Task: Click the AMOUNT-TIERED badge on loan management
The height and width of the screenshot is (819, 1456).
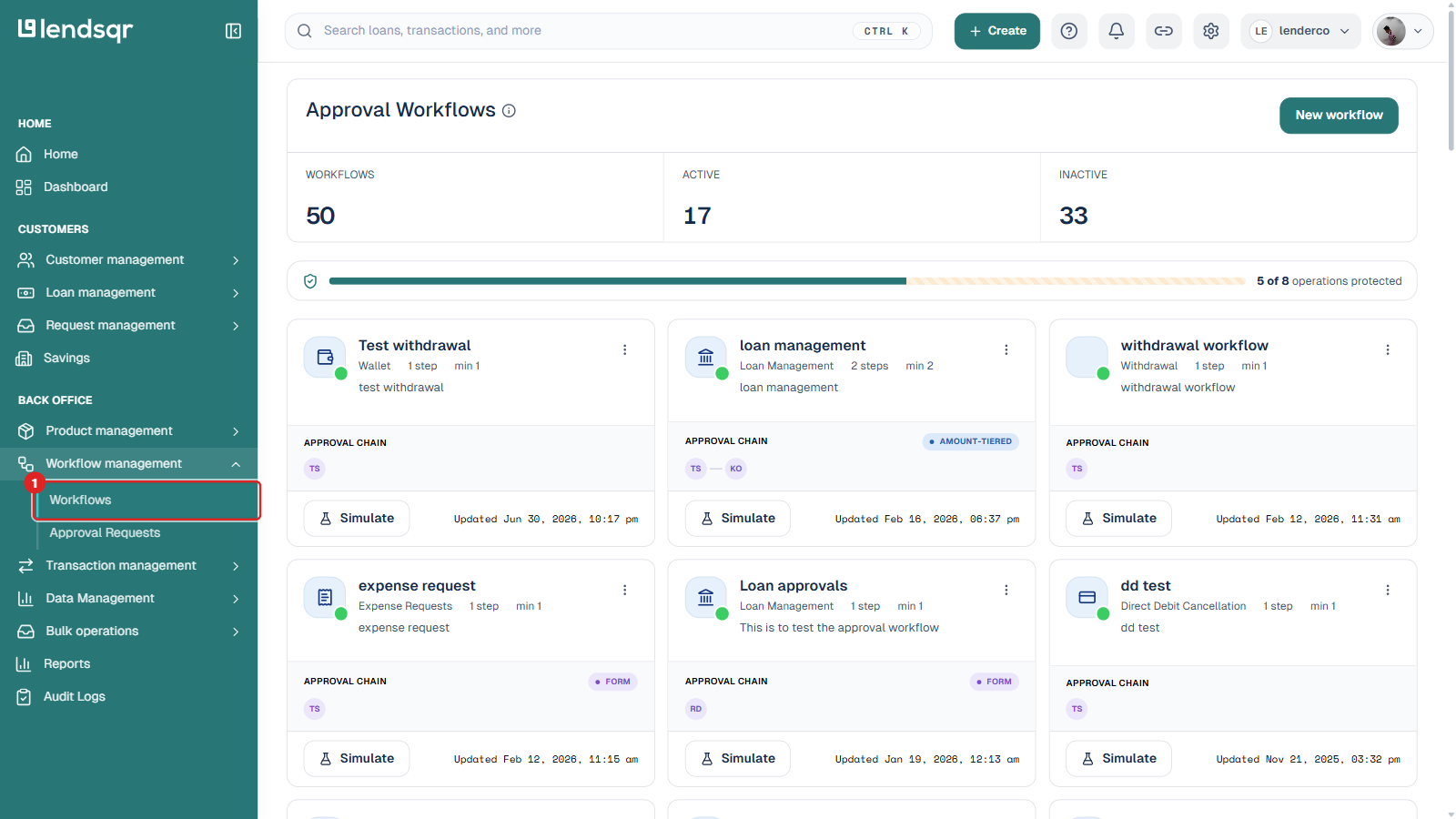Action: (971, 441)
